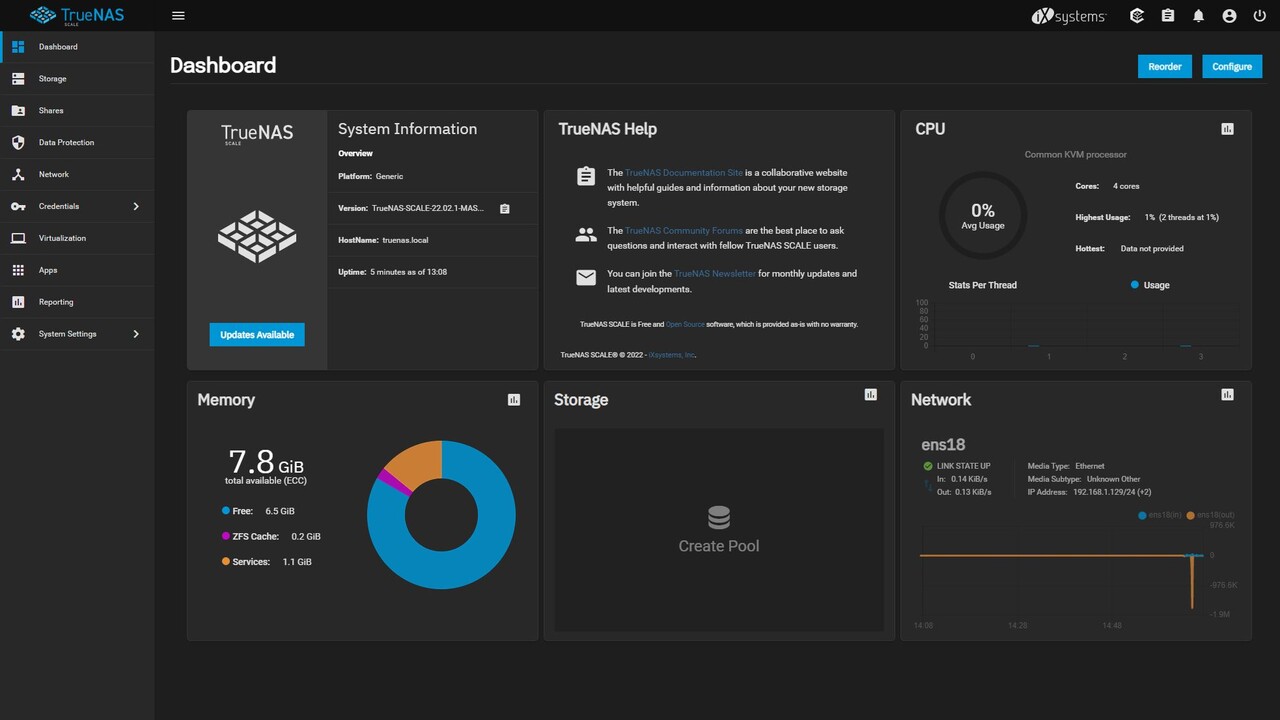
Task: Open the user account settings icon
Action: point(1229,16)
